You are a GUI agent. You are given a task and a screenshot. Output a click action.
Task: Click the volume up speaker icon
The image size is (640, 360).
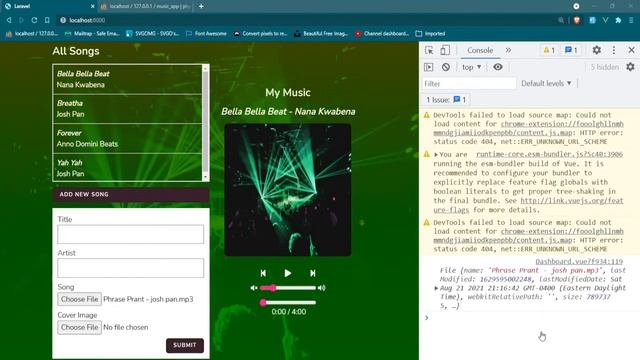click(322, 288)
